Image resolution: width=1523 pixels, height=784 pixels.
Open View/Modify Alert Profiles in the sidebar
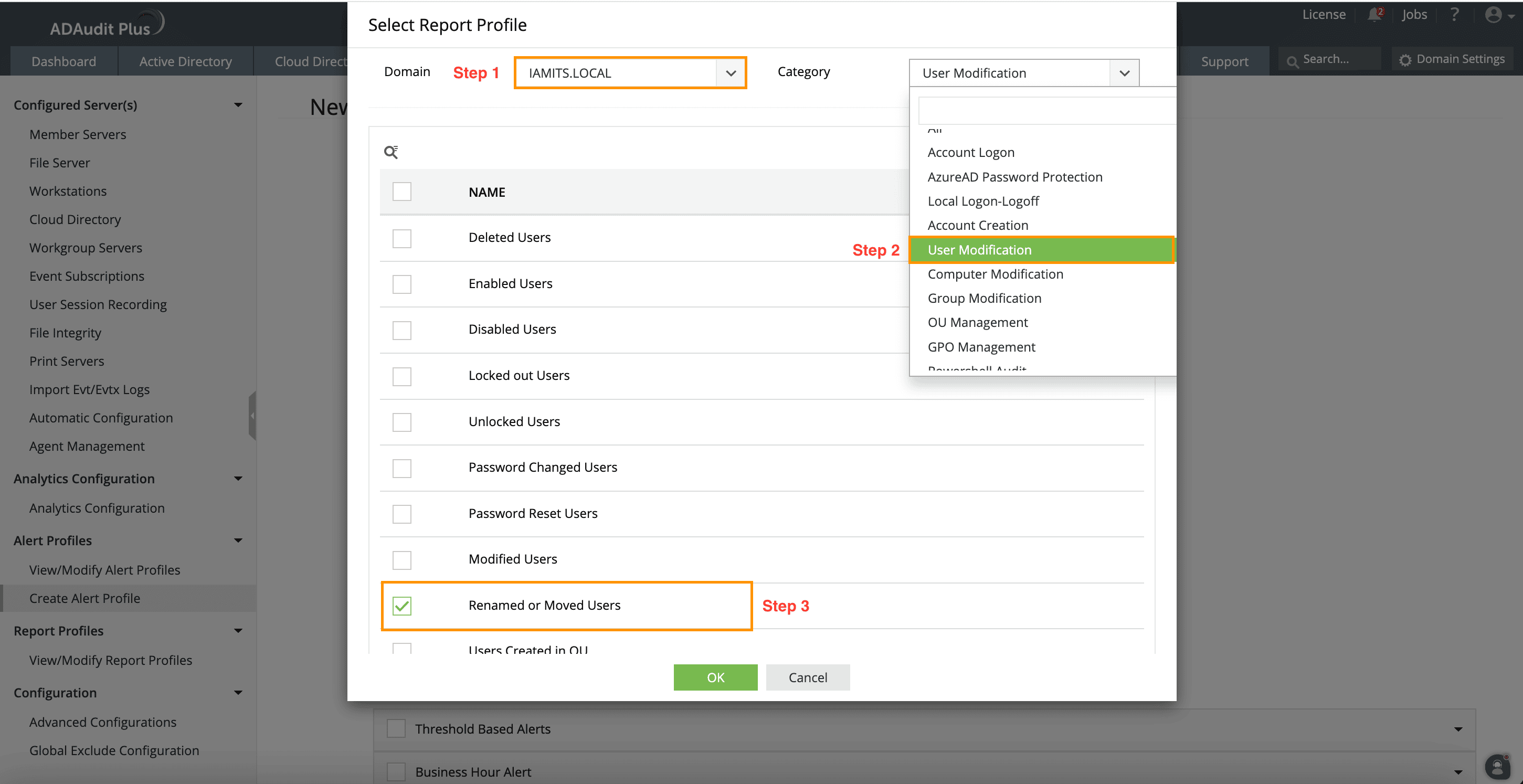[104, 570]
